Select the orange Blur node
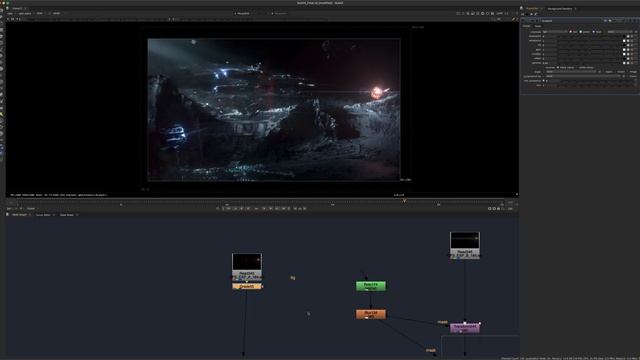 [371, 314]
